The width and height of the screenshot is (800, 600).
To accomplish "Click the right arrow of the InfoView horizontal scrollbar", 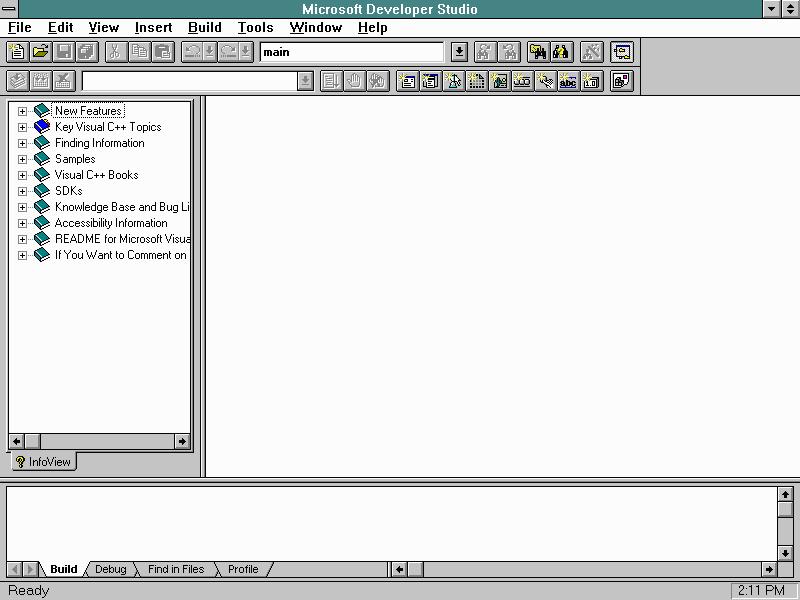I will click(x=181, y=441).
